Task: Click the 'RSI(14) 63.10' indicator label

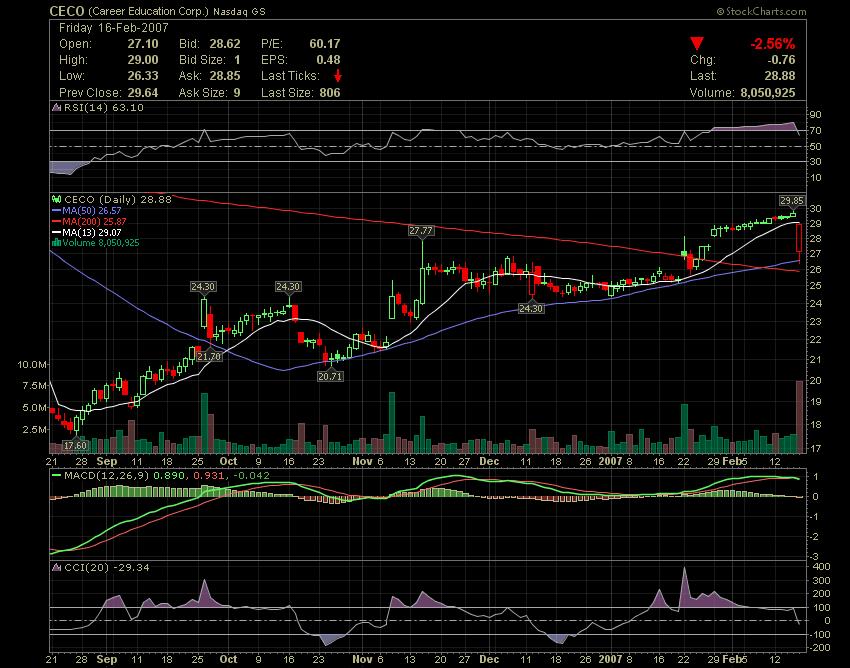Action: pyautogui.click(x=104, y=107)
